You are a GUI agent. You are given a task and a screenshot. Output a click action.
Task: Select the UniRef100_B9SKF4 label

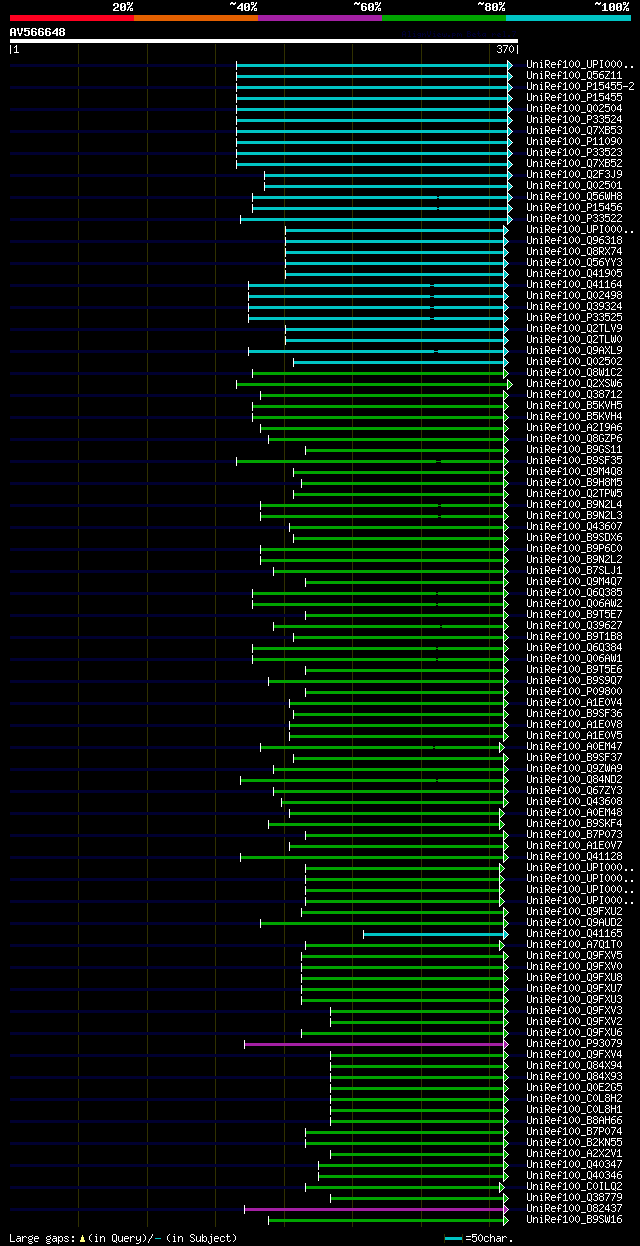pos(574,823)
